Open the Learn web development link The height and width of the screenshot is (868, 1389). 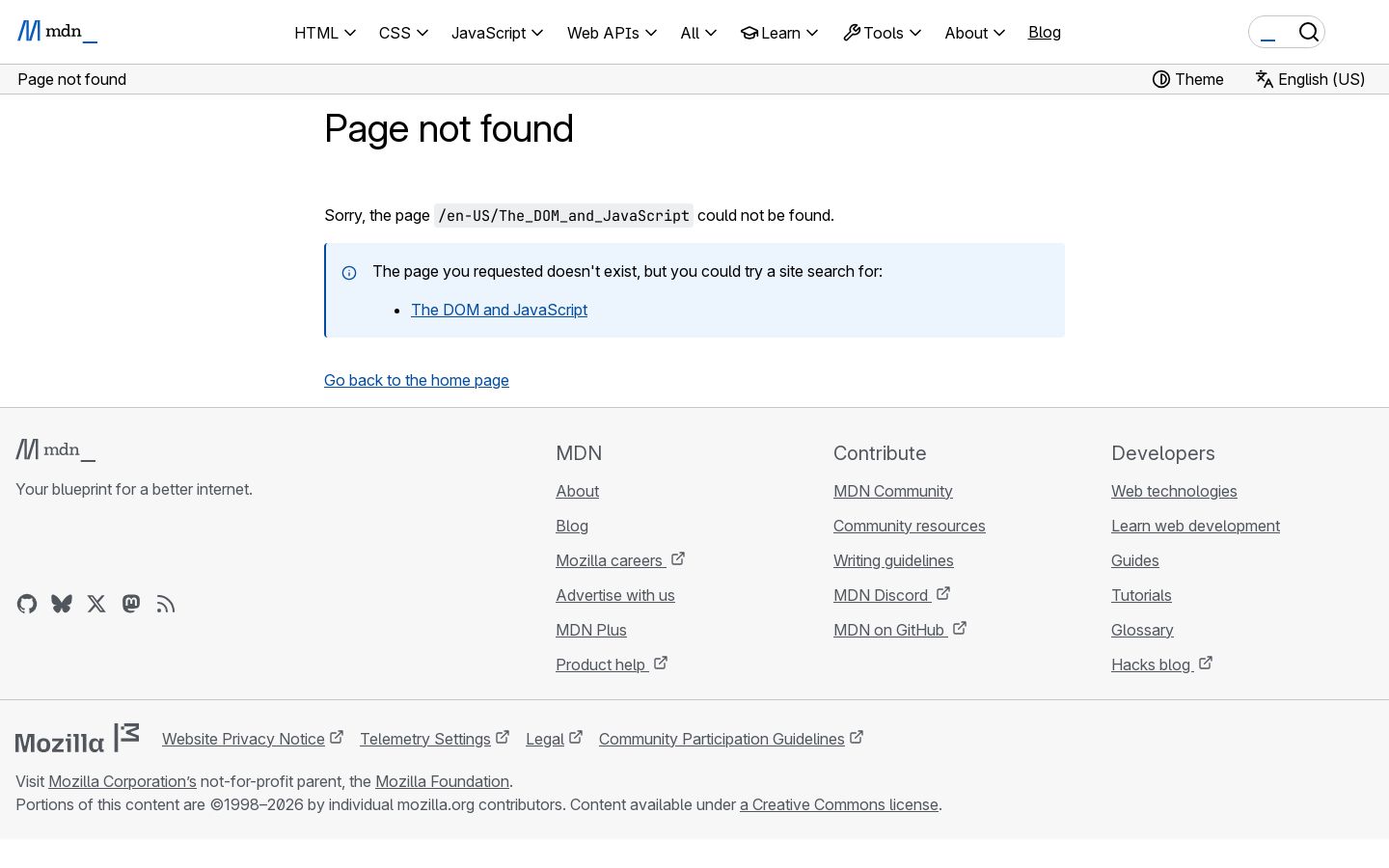tap(1195, 526)
